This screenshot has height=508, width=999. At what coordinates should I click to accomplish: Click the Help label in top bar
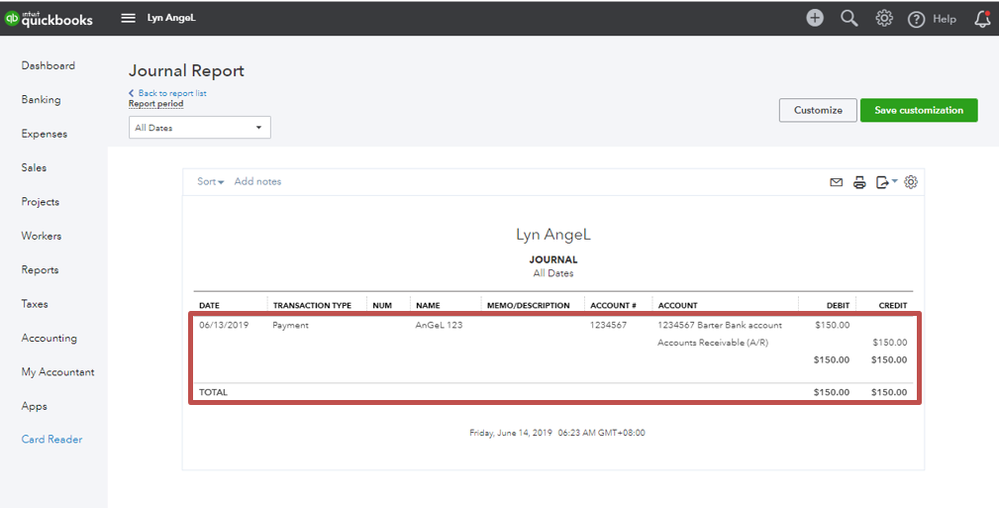tap(944, 19)
